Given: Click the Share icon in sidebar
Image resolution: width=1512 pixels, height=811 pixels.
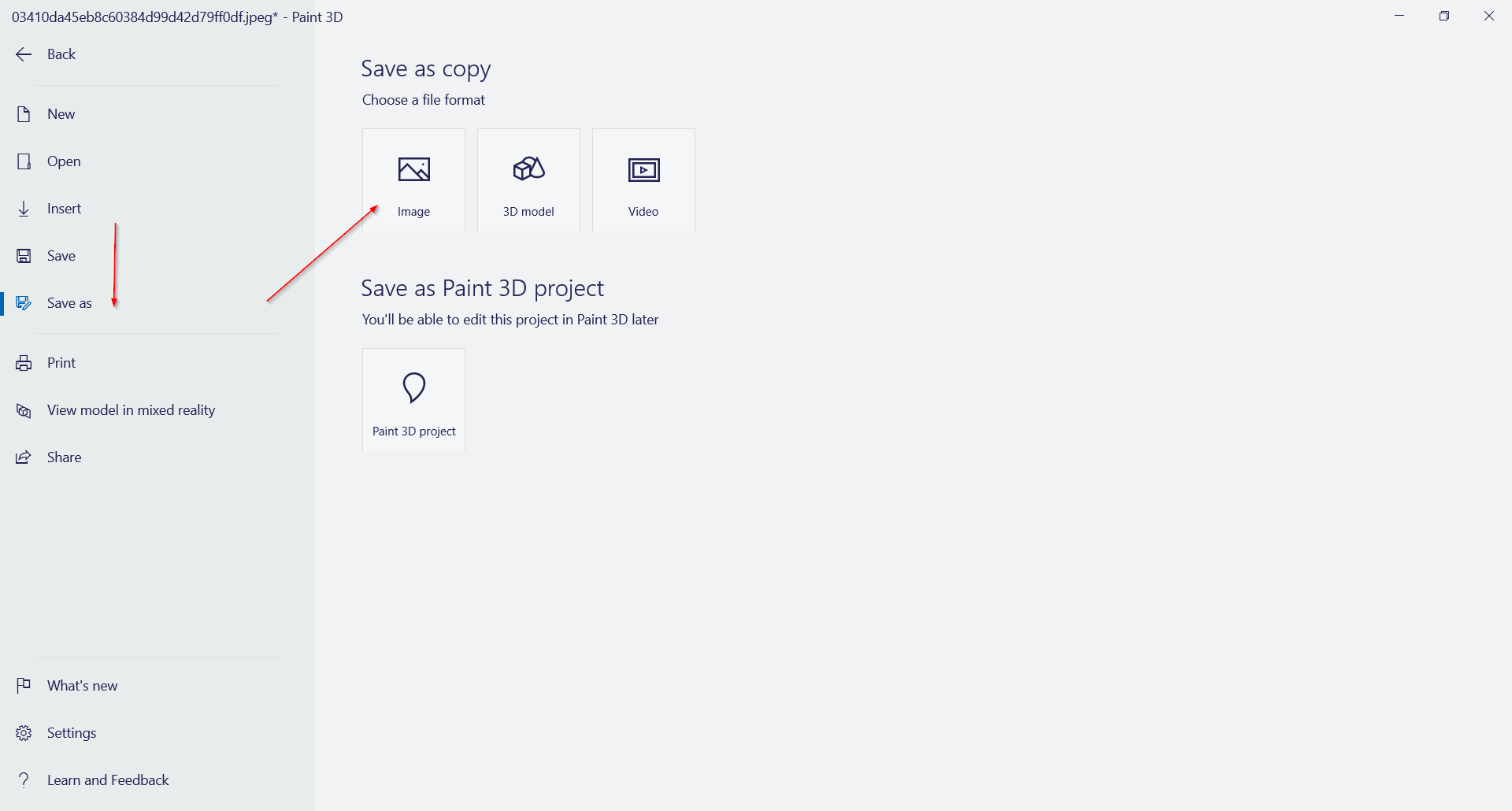Looking at the screenshot, I should pos(24,457).
